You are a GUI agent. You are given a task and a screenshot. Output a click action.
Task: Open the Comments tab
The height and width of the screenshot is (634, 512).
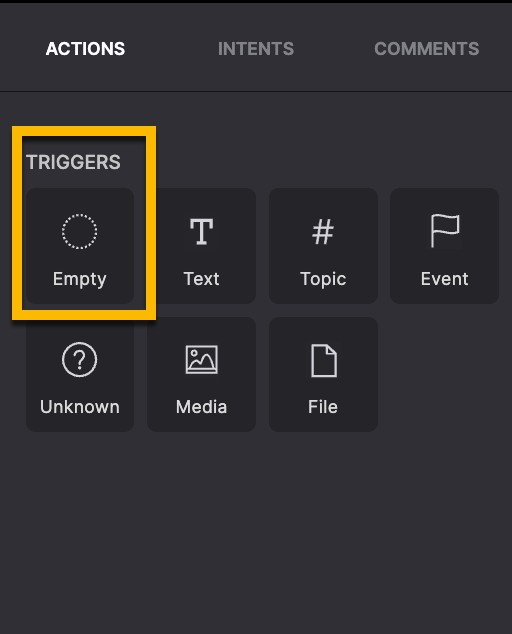427,49
